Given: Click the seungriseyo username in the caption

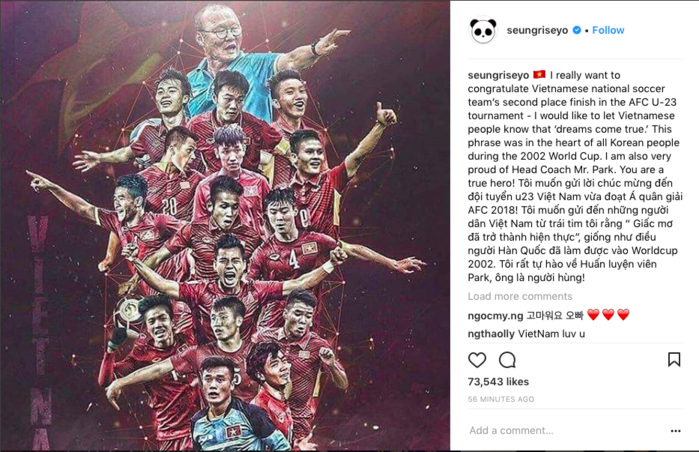Looking at the screenshot, I should point(498,75).
